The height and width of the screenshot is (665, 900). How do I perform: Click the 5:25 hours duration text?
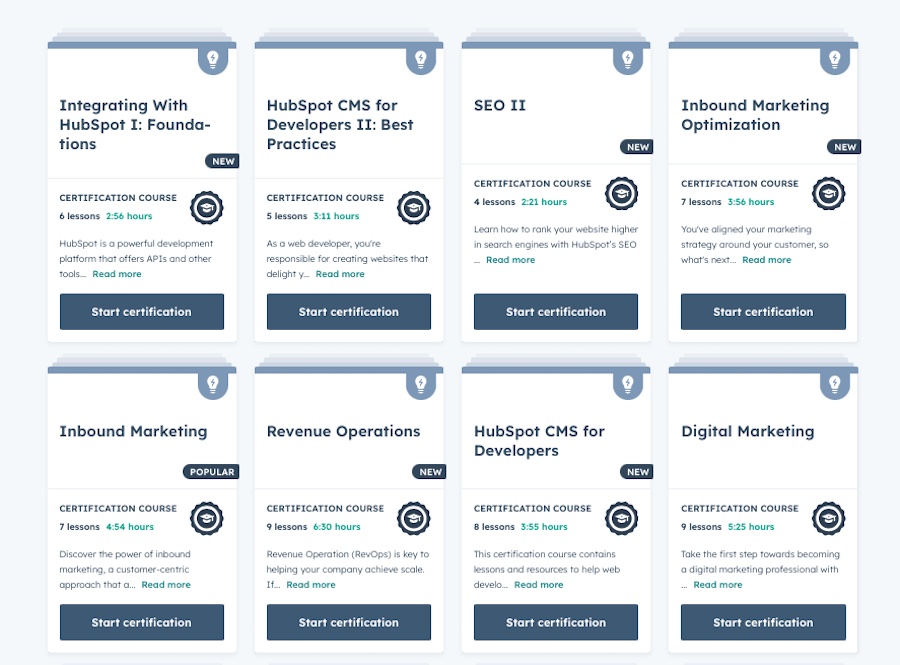point(751,527)
